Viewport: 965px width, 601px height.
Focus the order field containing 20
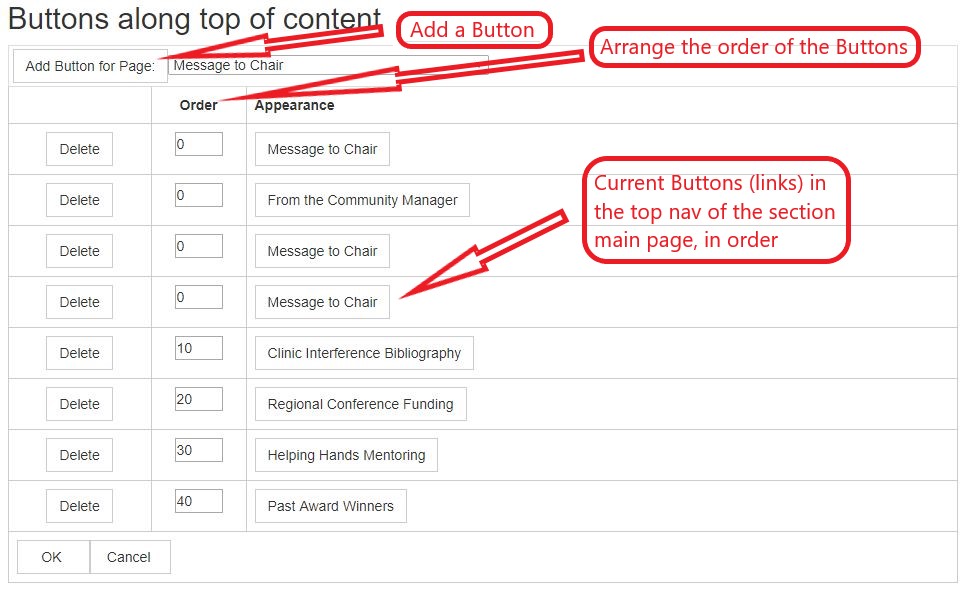click(x=199, y=399)
